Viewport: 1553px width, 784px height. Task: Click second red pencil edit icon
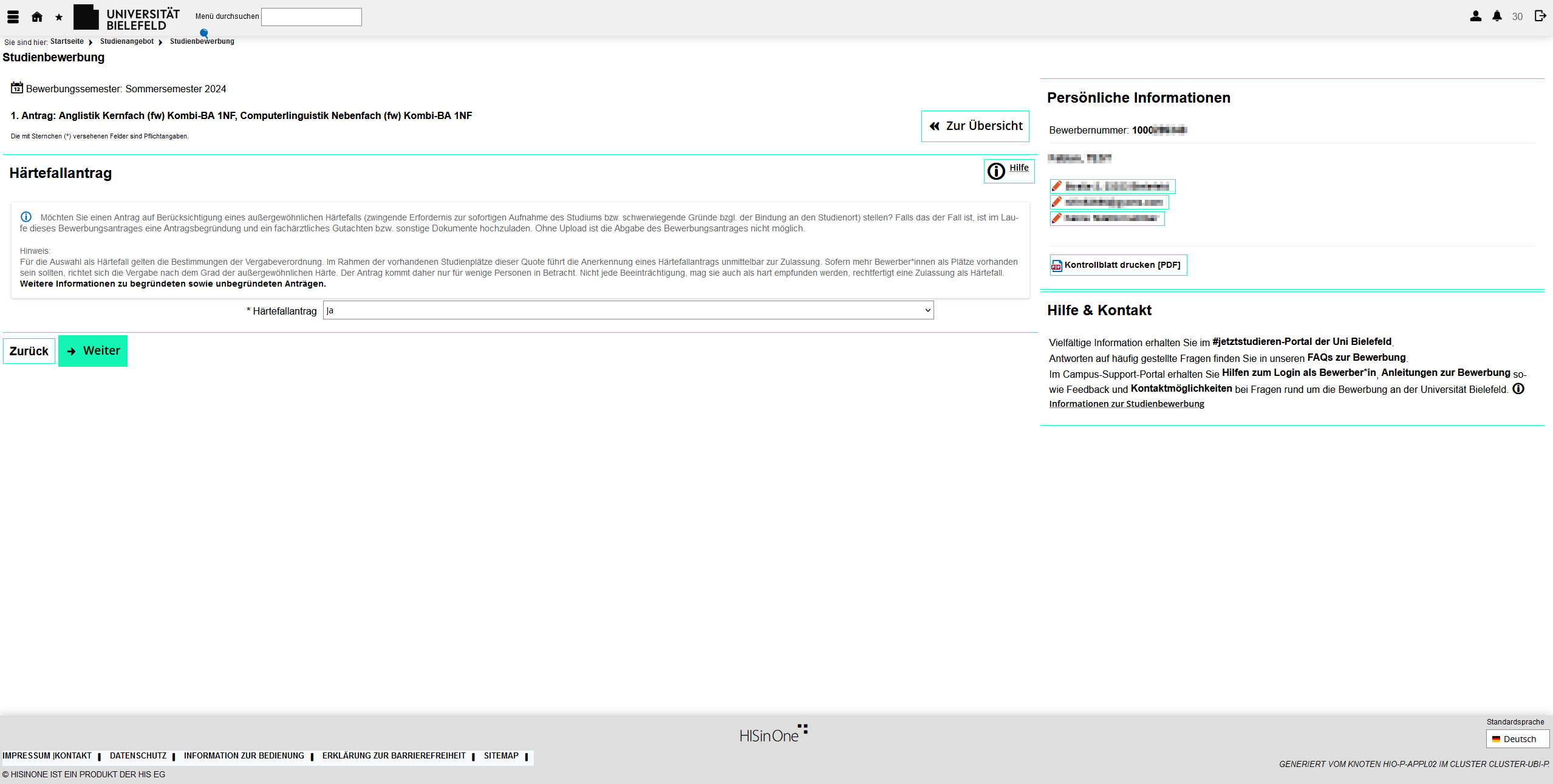click(x=1057, y=202)
